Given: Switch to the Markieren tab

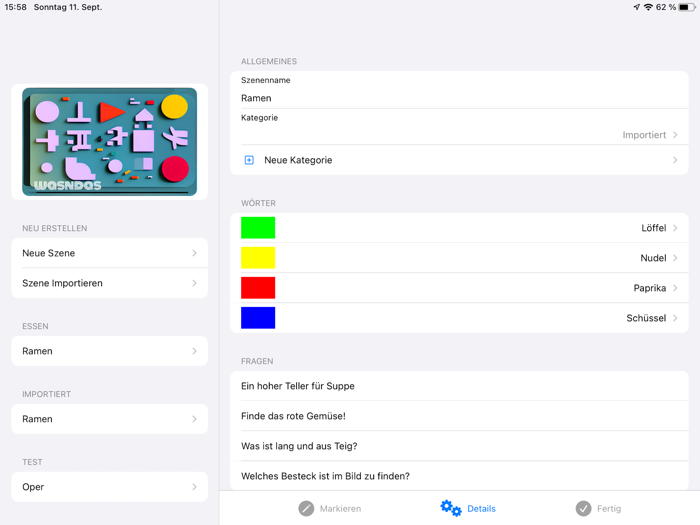Looking at the screenshot, I should pyautogui.click(x=330, y=508).
